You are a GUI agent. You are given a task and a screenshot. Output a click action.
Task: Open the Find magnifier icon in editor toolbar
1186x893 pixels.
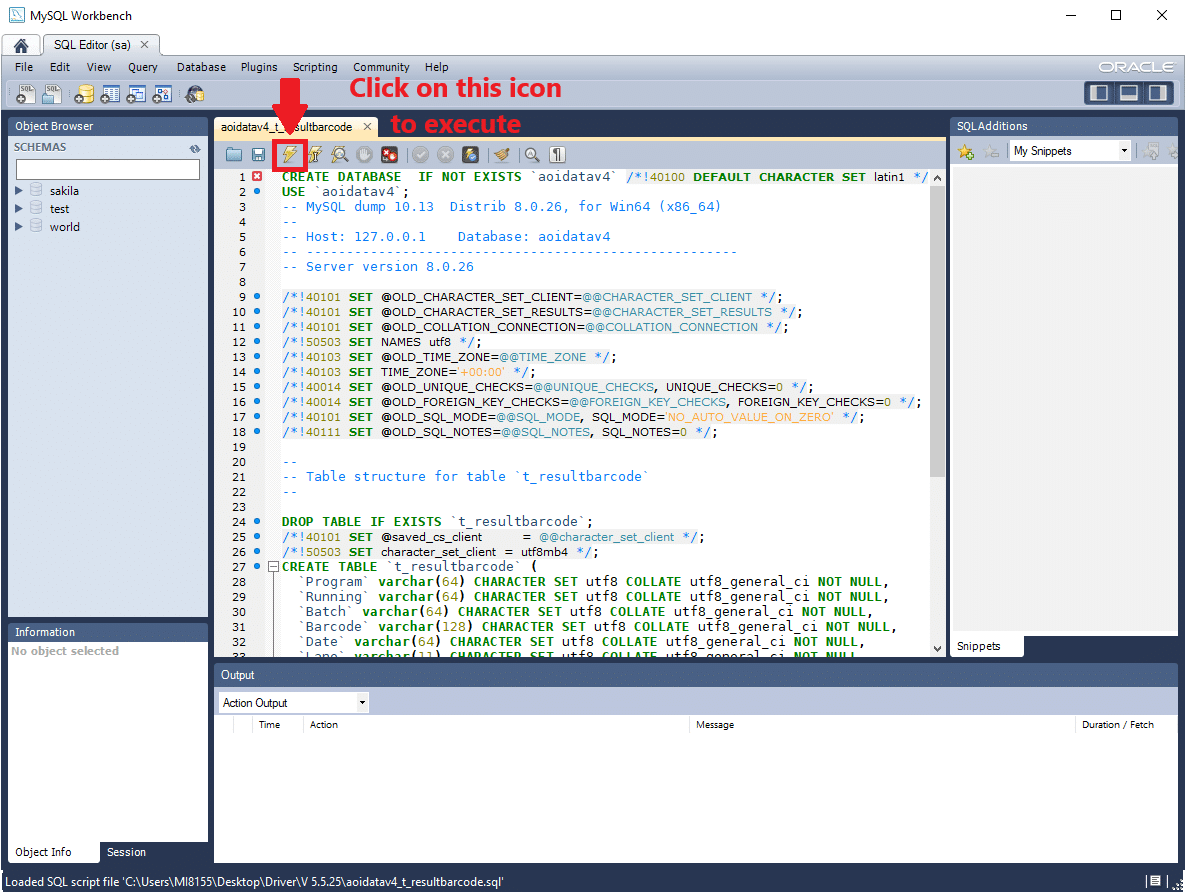point(532,155)
